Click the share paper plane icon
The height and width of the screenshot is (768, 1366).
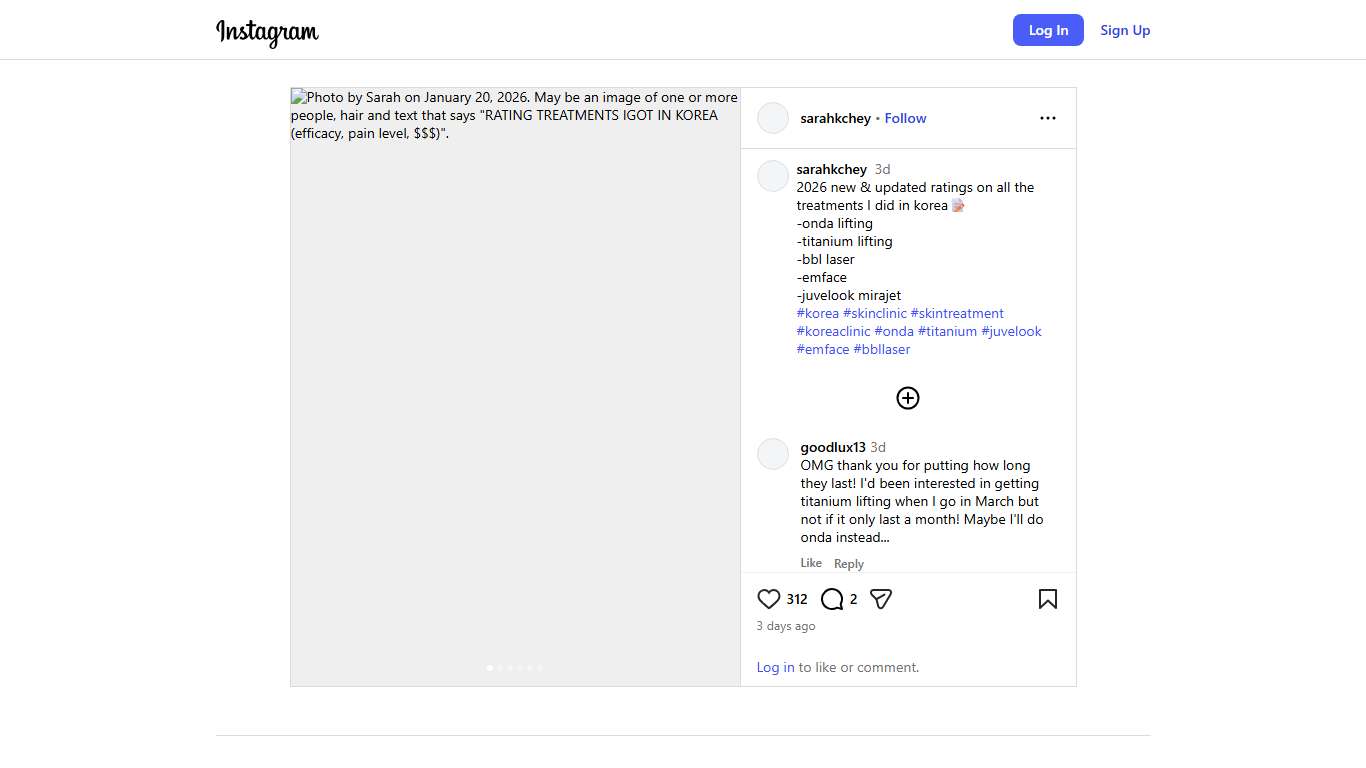[x=881, y=599]
